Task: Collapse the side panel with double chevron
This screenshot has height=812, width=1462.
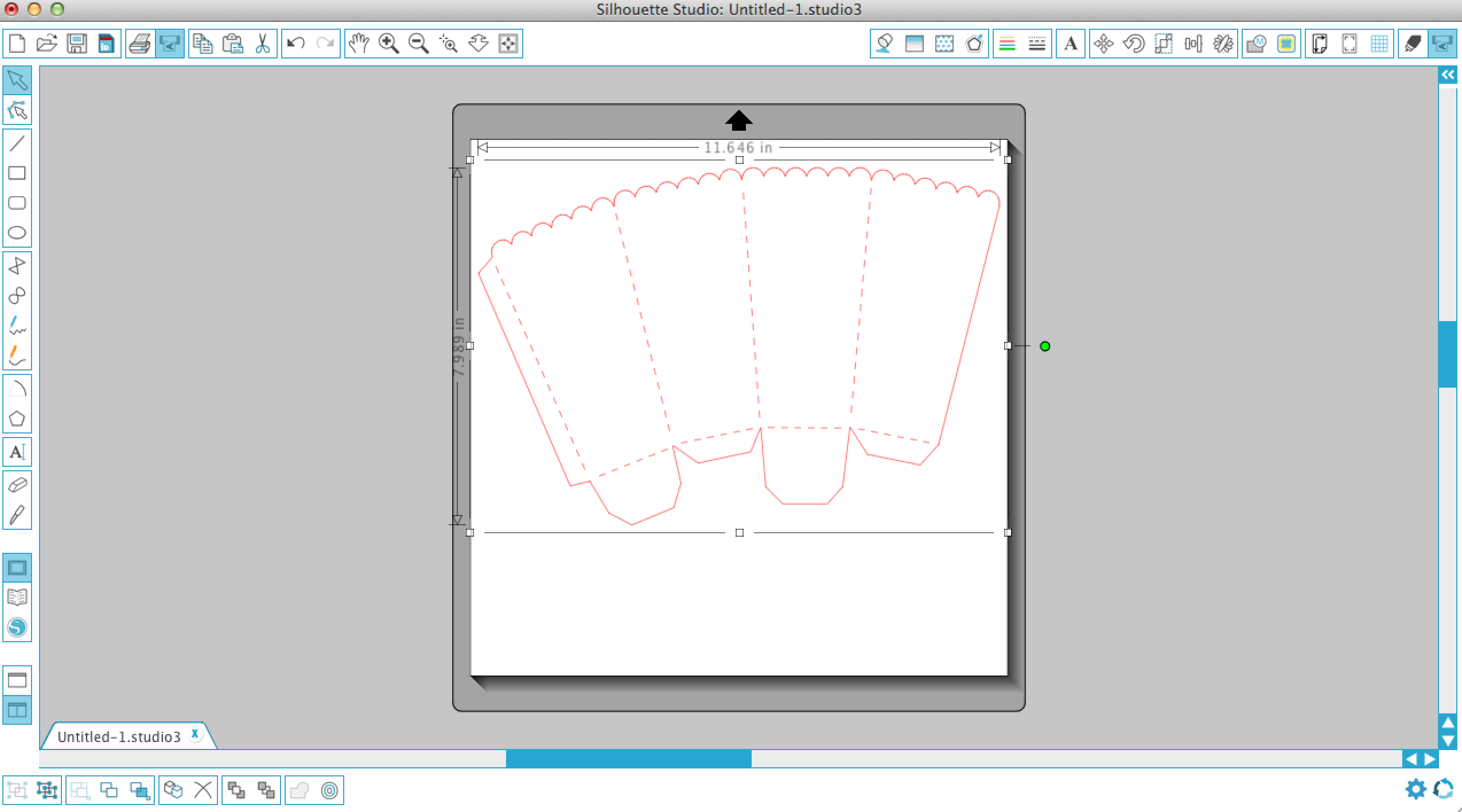Action: point(1448,75)
